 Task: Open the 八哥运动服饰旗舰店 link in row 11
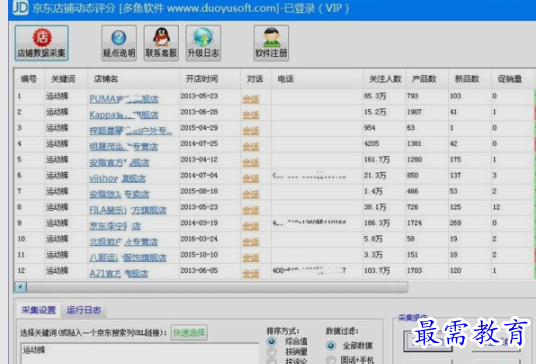[128, 258]
